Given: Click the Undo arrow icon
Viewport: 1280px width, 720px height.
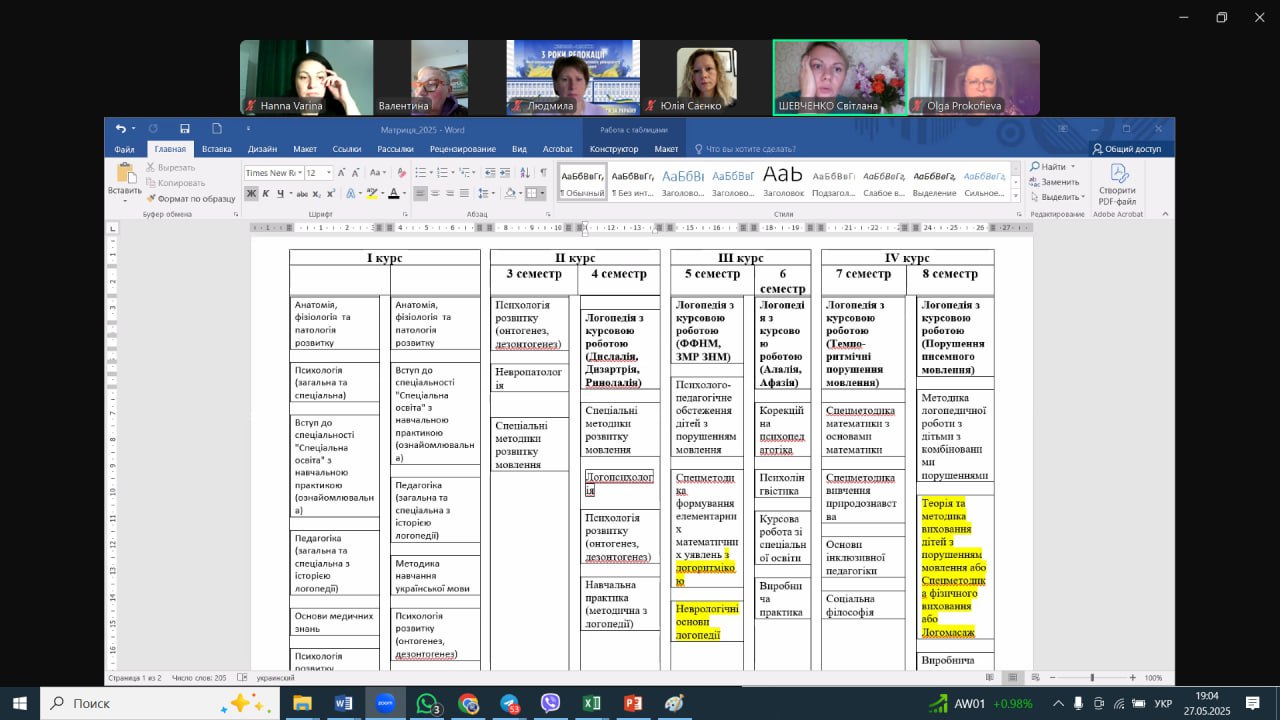Looking at the screenshot, I should pyautogui.click(x=120, y=129).
